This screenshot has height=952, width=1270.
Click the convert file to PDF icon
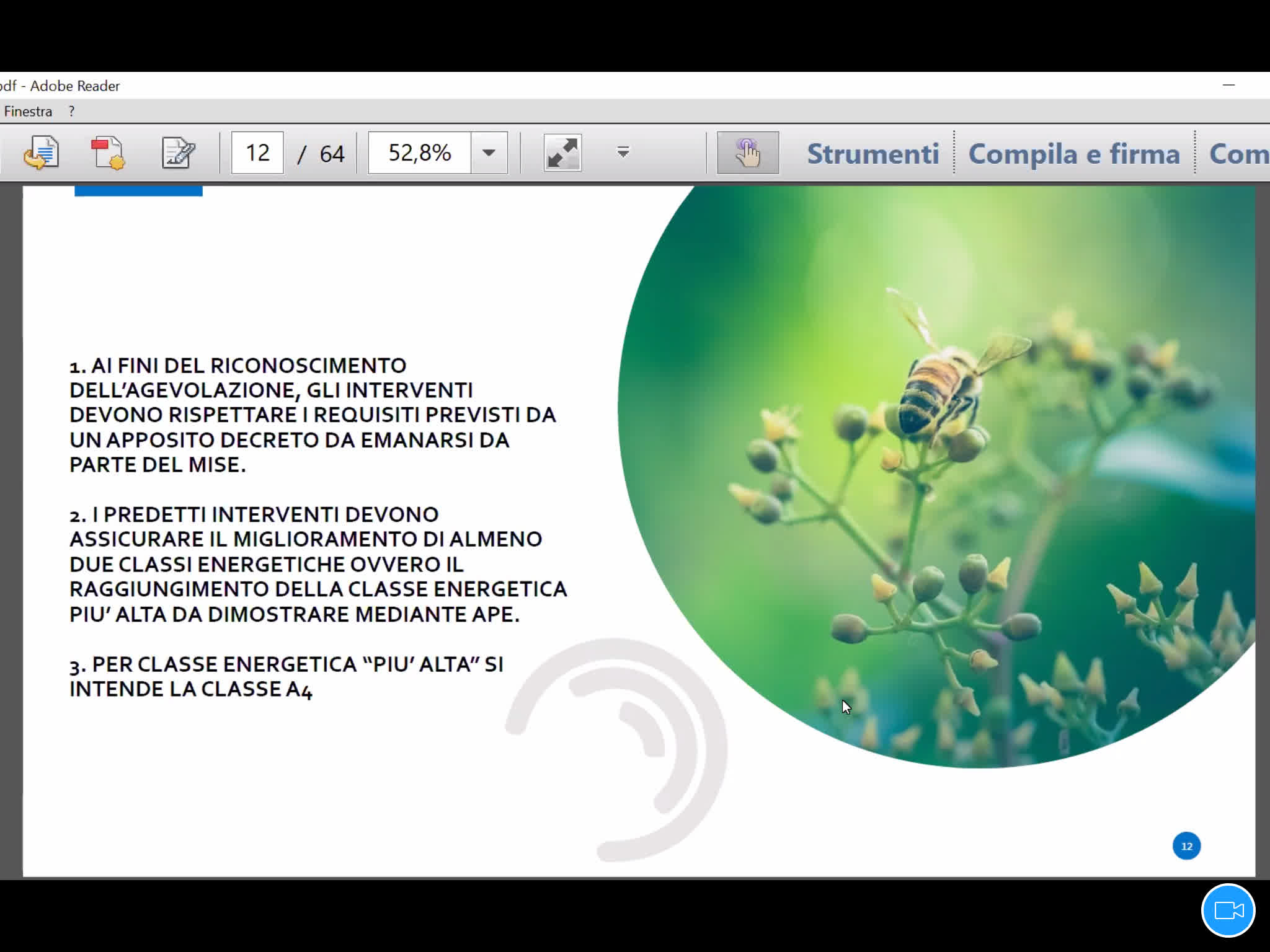click(42, 152)
